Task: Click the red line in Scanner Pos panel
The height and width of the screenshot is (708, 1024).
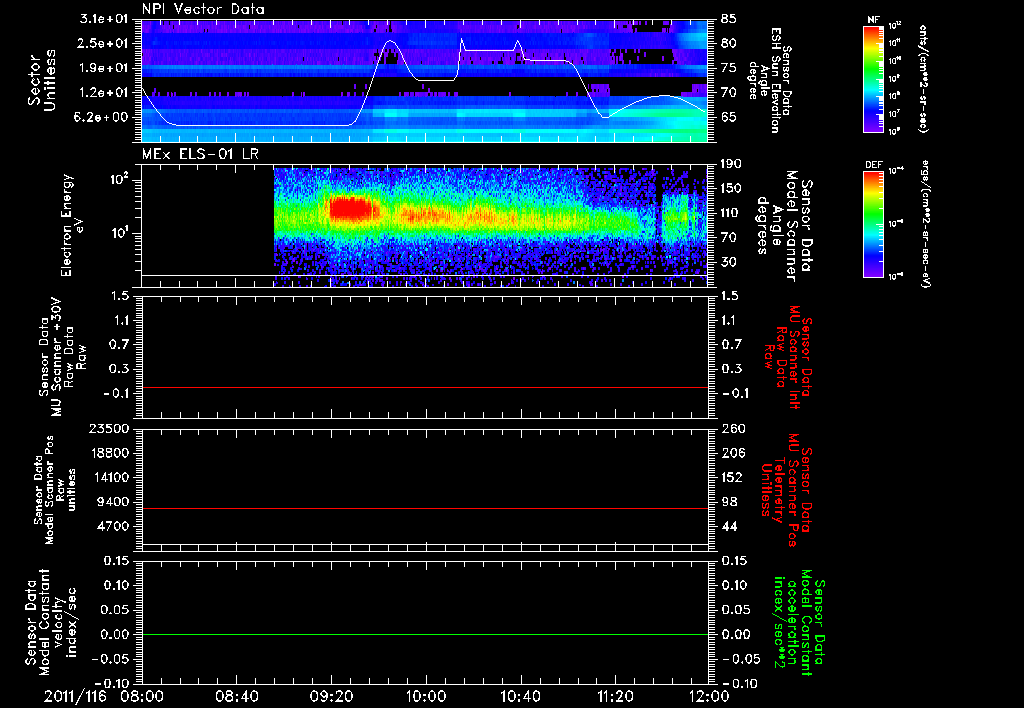Action: 425,508
